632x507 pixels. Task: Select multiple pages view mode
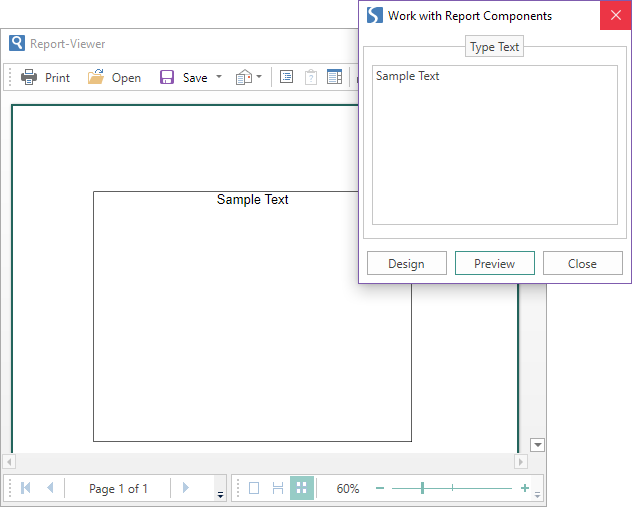[301, 488]
